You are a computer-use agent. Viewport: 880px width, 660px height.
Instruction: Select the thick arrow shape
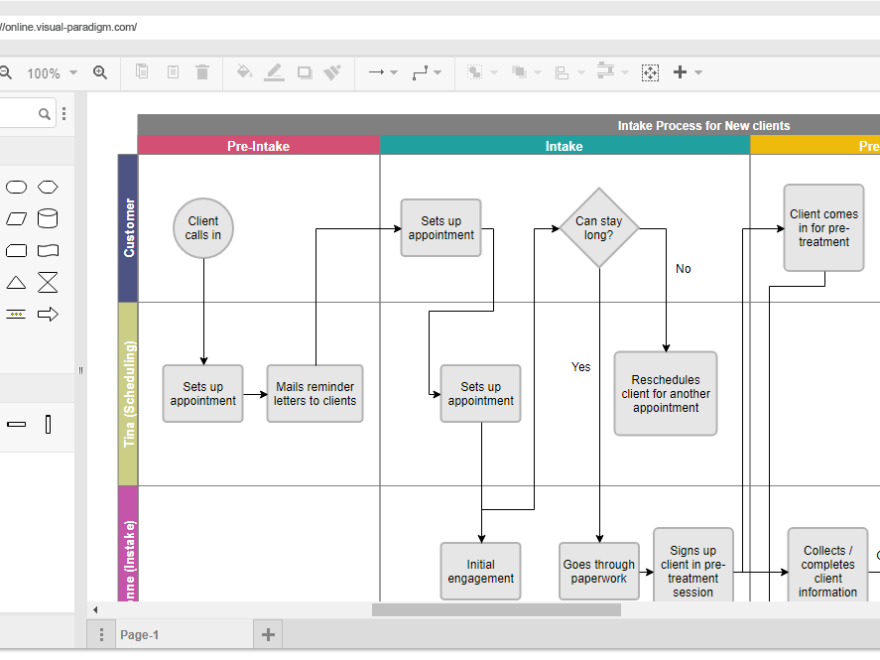point(47,314)
